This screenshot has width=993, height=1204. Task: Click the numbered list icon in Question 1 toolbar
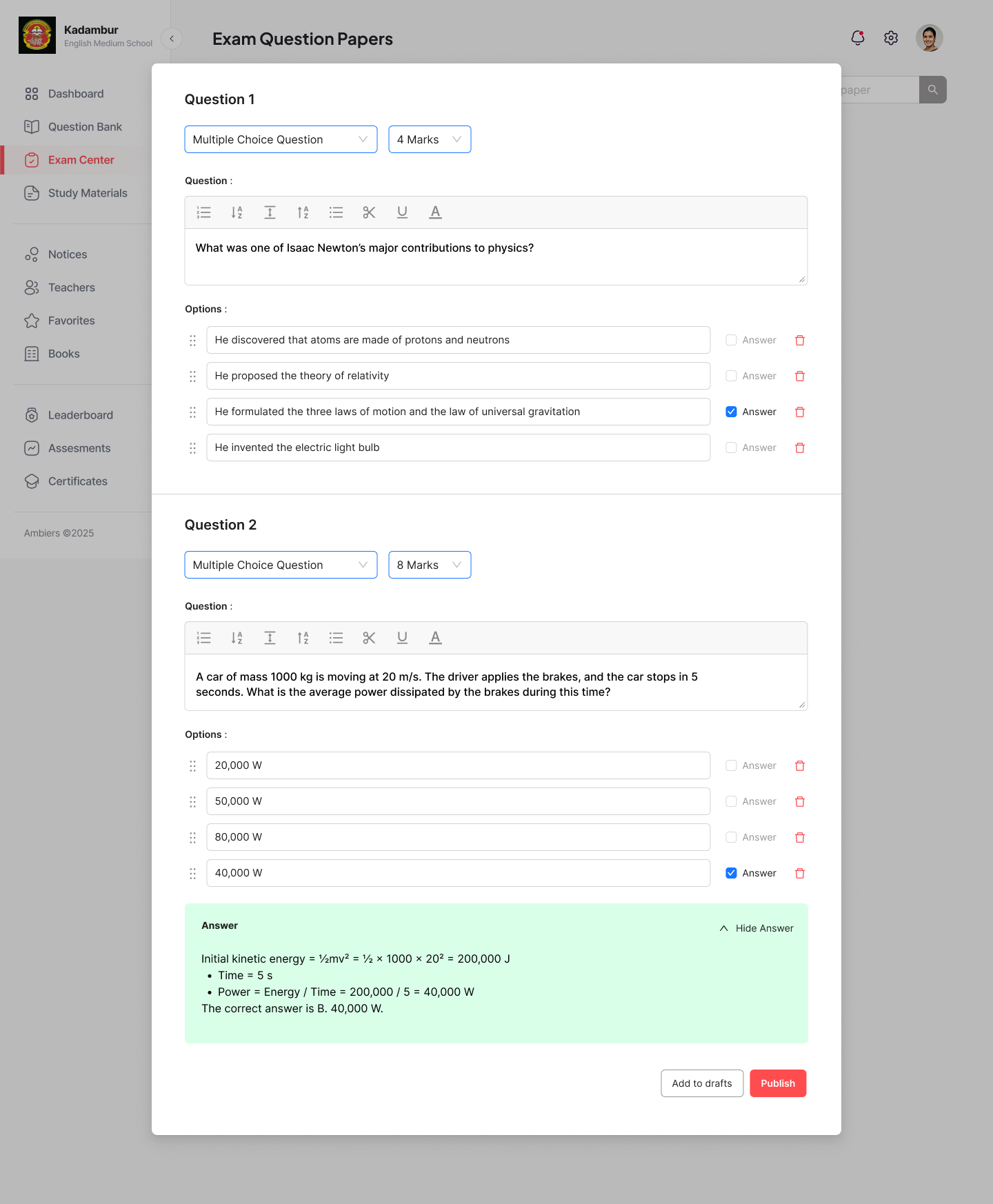click(203, 212)
